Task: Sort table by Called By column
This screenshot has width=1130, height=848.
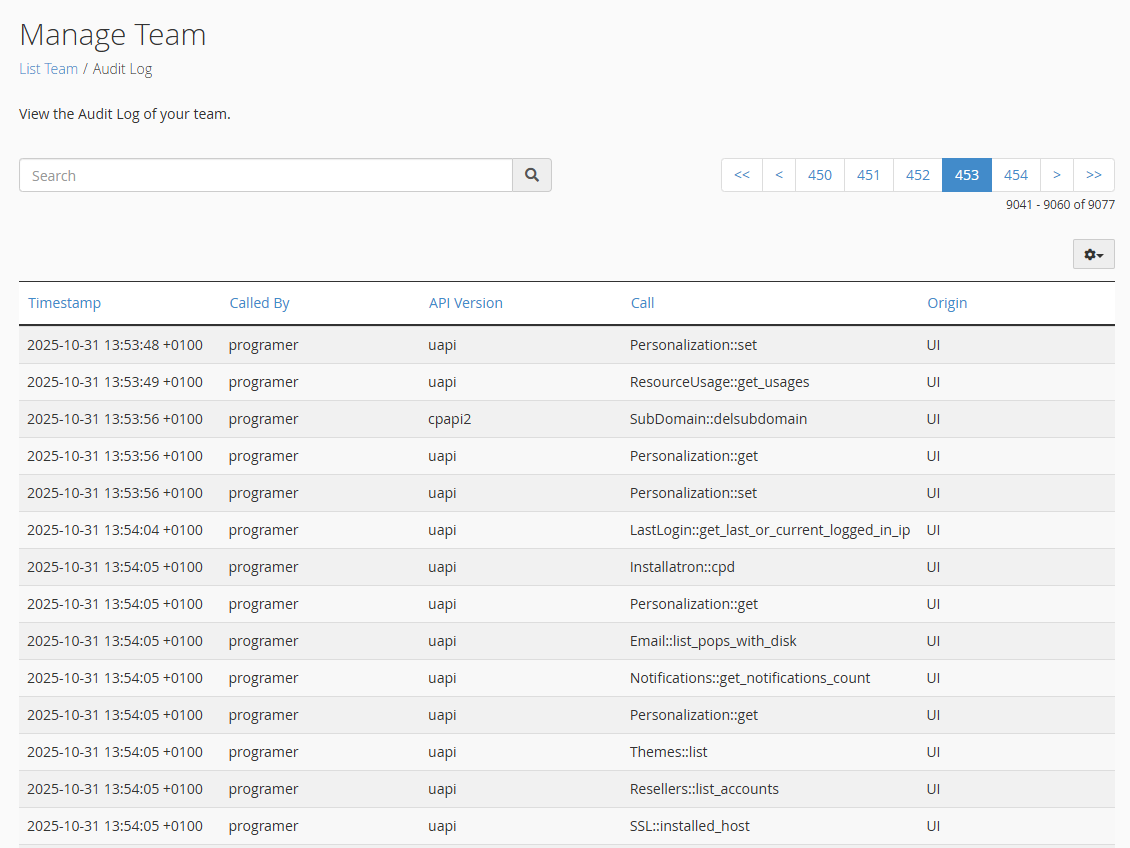Action: [259, 303]
